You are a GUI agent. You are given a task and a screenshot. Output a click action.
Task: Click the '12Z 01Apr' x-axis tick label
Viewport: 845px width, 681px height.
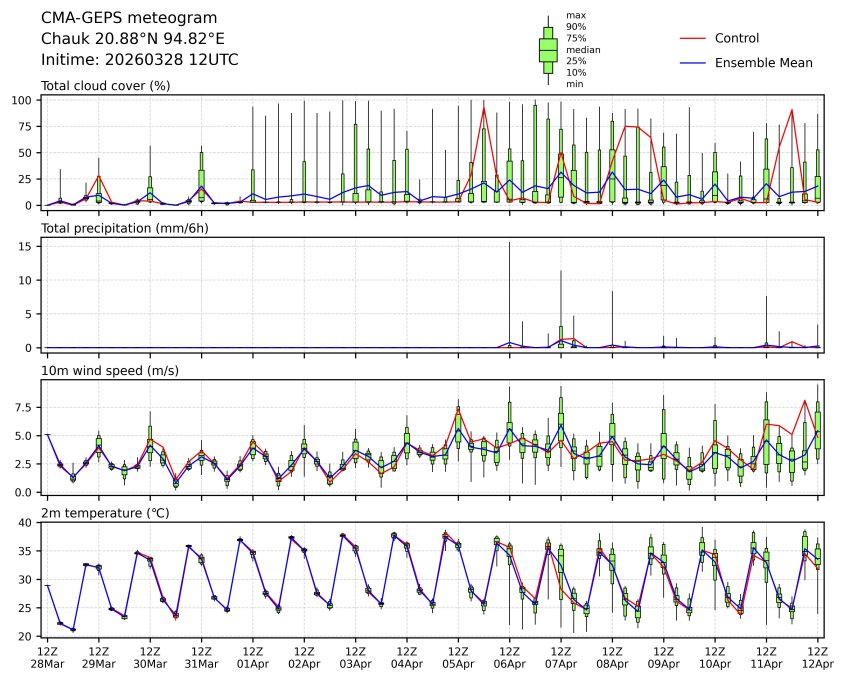[252, 657]
